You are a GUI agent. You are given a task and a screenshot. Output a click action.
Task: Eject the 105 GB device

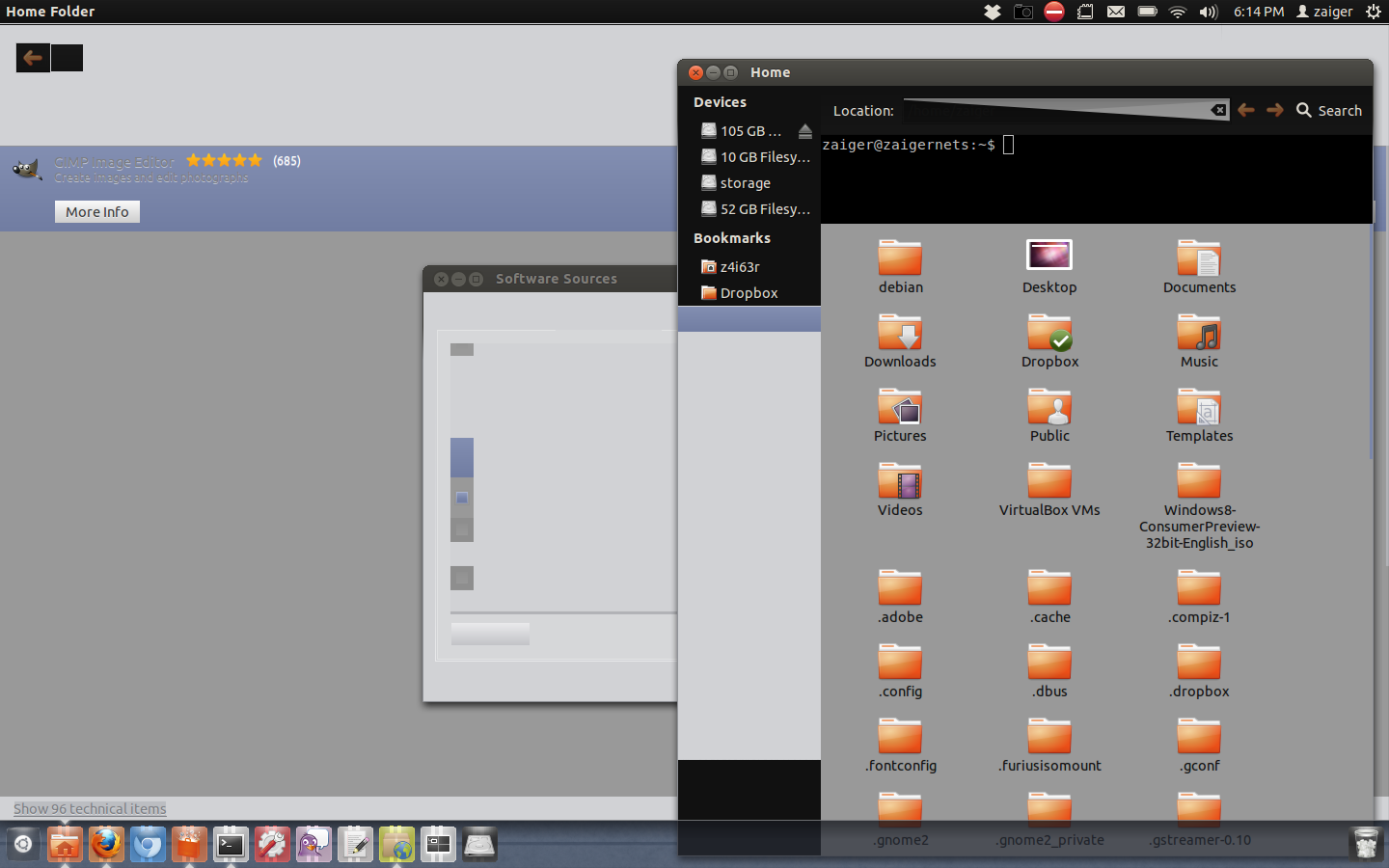pos(805,131)
